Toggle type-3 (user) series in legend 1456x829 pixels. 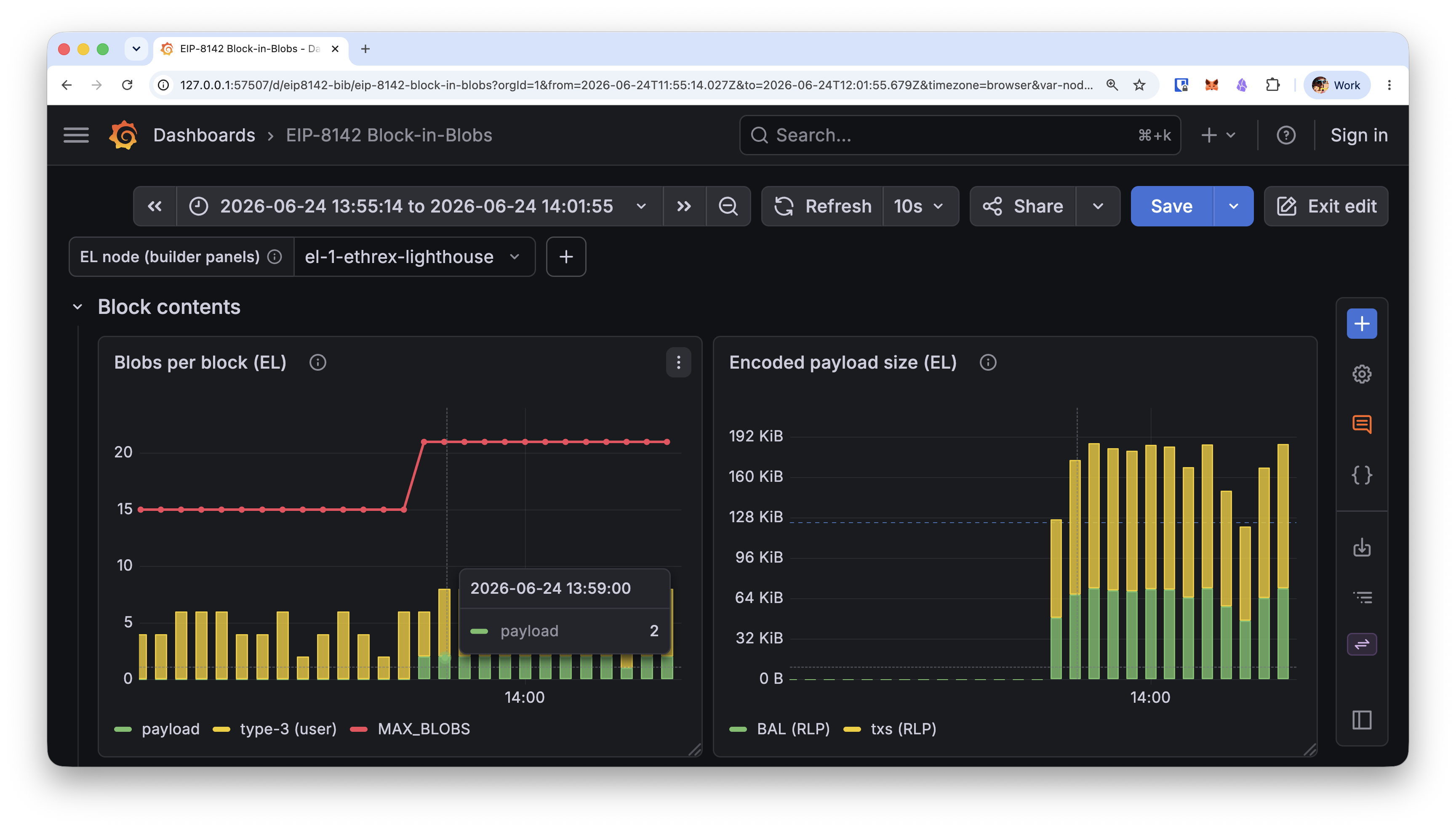(x=288, y=729)
